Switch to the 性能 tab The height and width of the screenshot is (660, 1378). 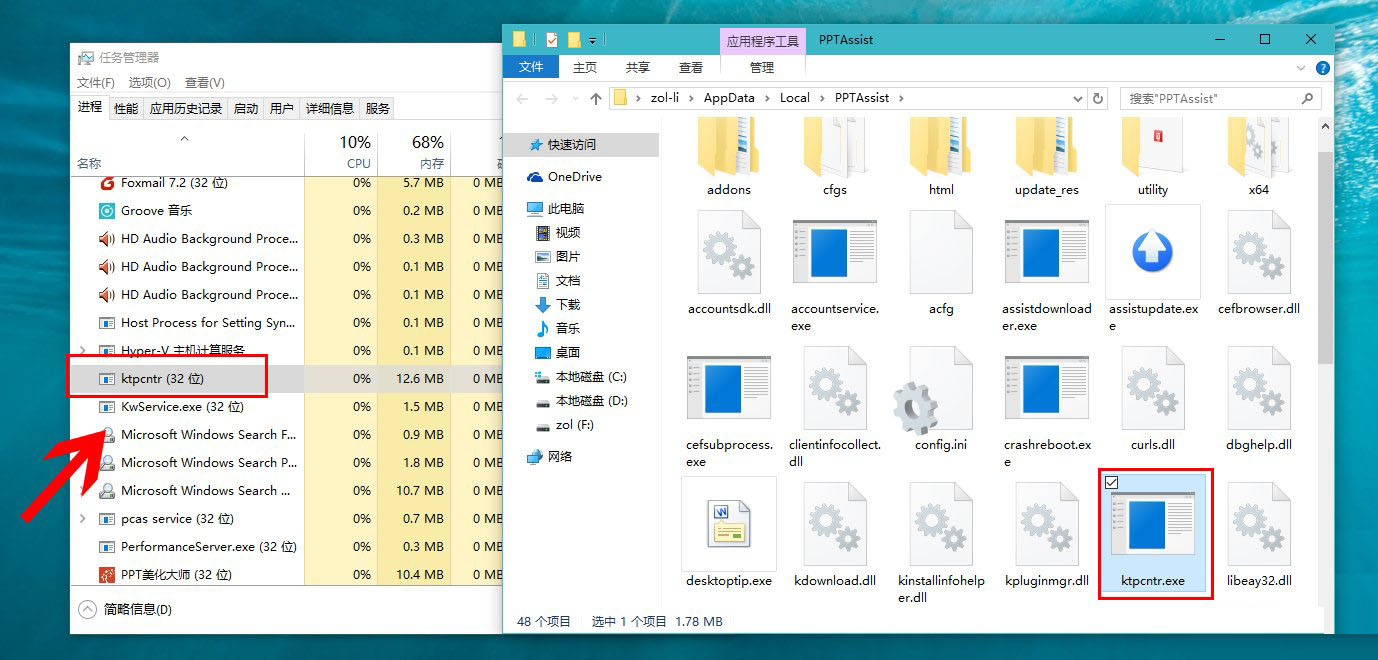(x=126, y=108)
